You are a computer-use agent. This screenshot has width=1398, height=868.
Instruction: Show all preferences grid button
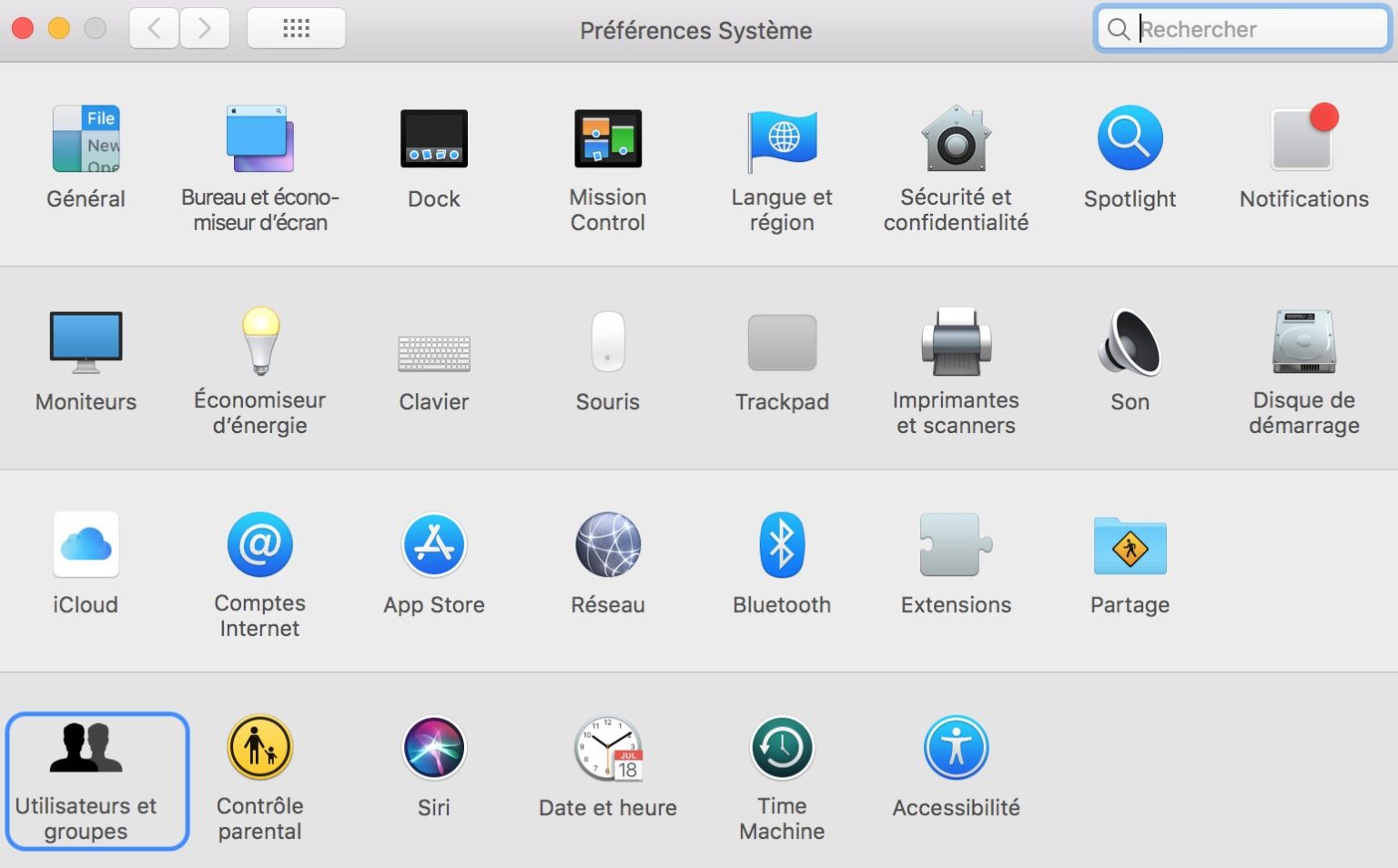point(296,28)
